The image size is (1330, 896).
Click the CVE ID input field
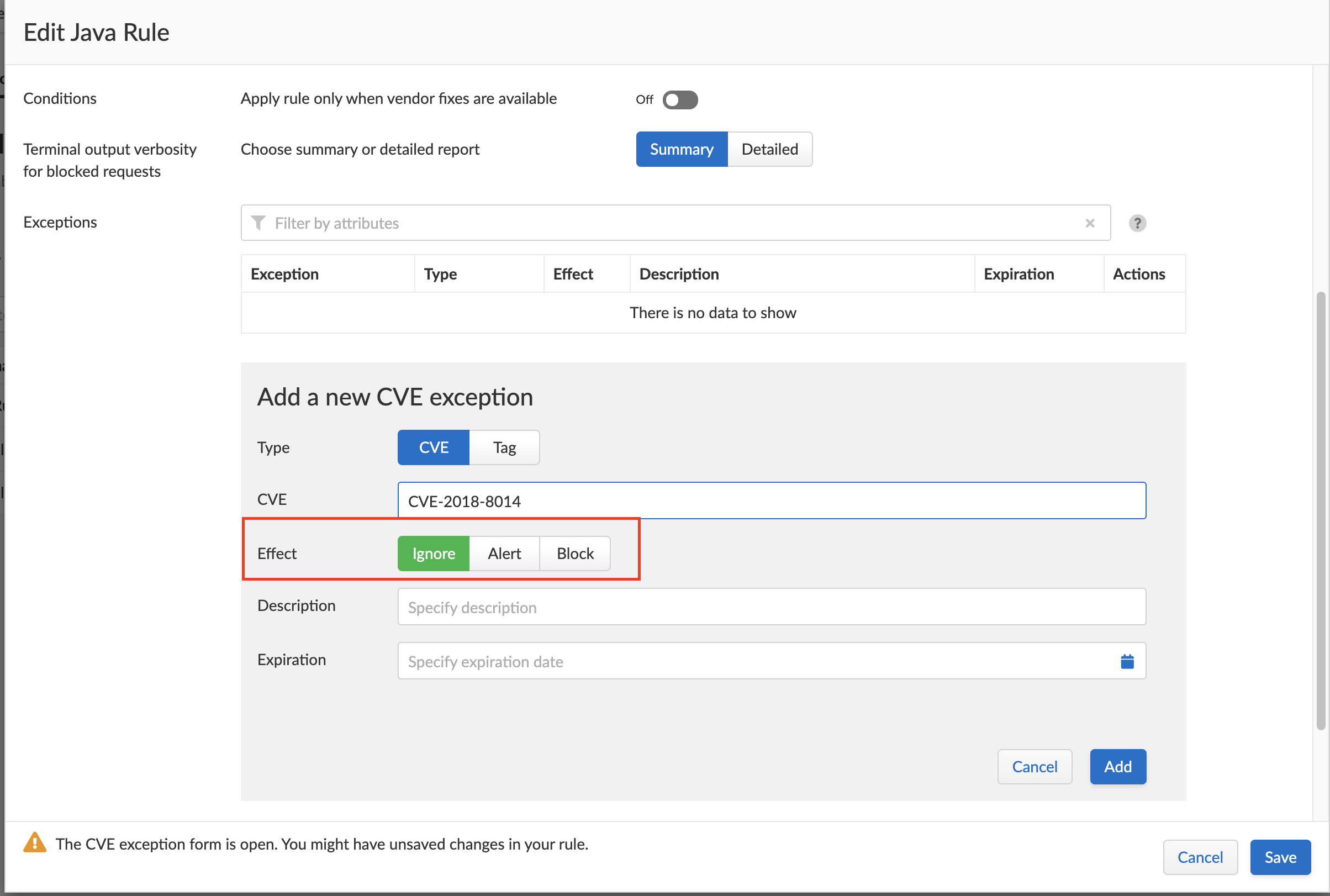[771, 500]
